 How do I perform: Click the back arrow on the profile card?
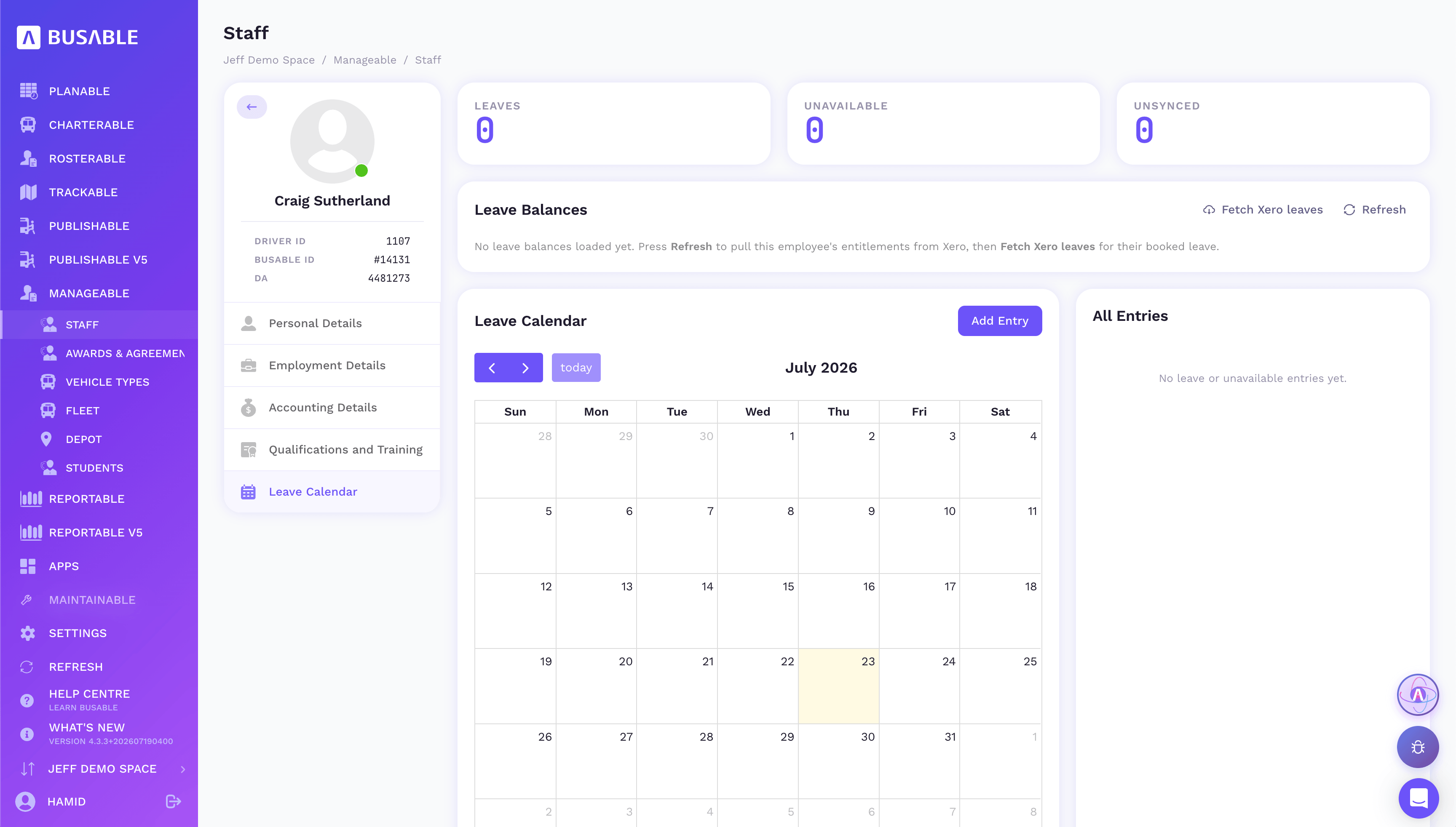point(252,107)
